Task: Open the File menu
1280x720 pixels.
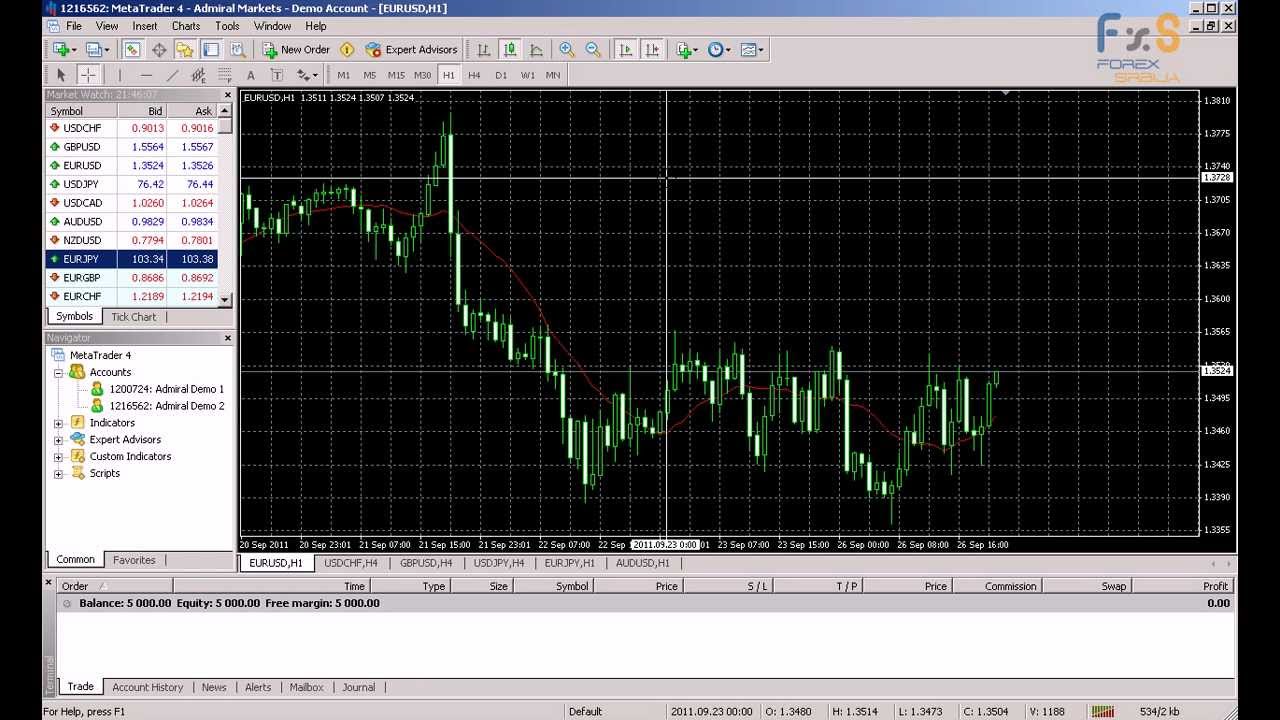Action: coord(73,26)
